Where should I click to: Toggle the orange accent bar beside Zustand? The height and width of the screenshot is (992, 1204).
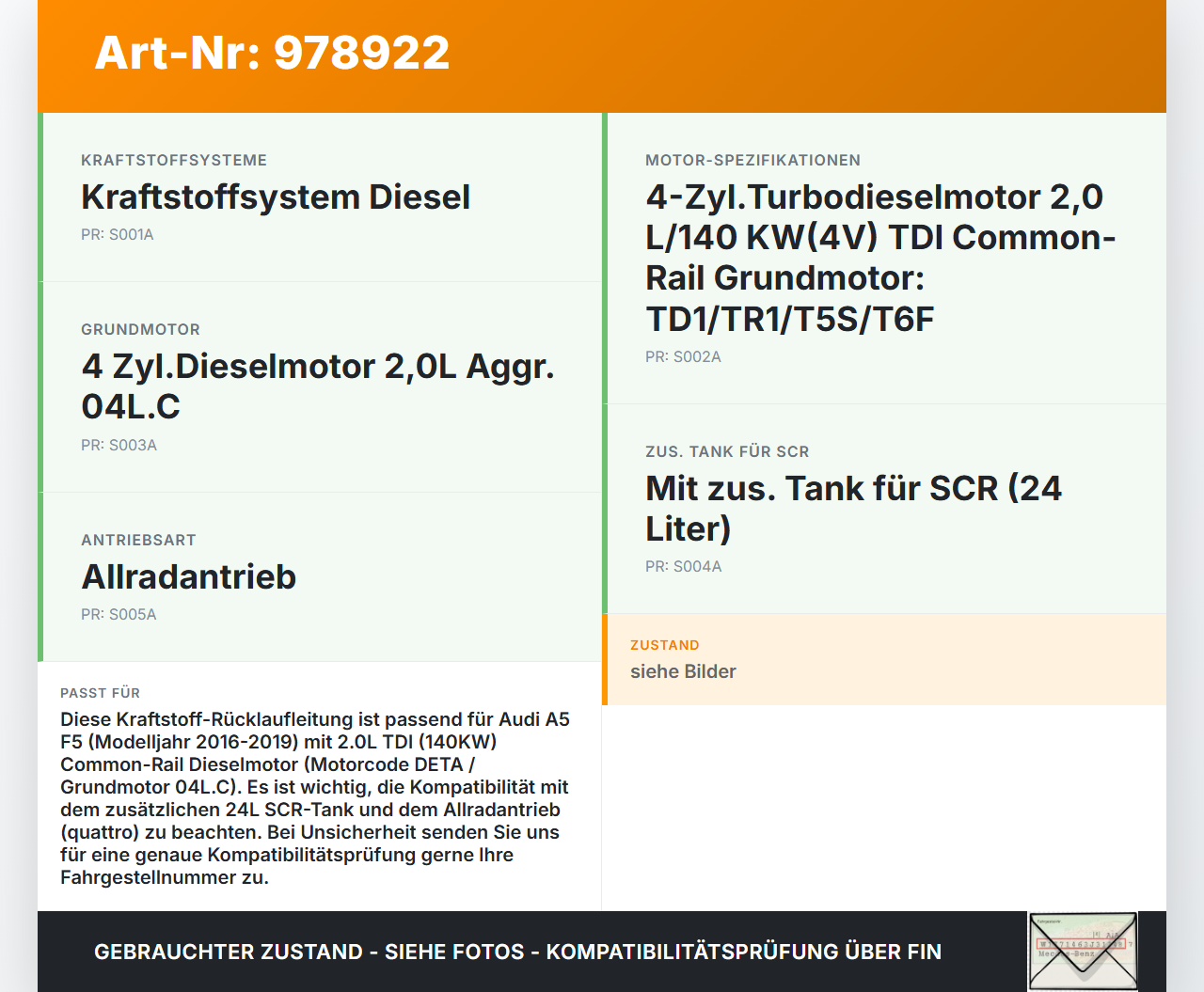tap(606, 659)
